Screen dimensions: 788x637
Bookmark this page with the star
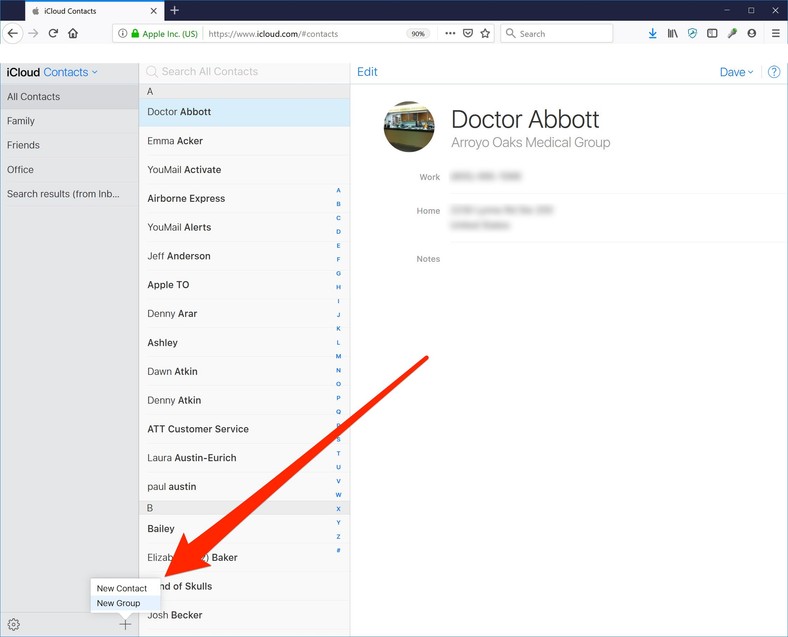click(485, 34)
